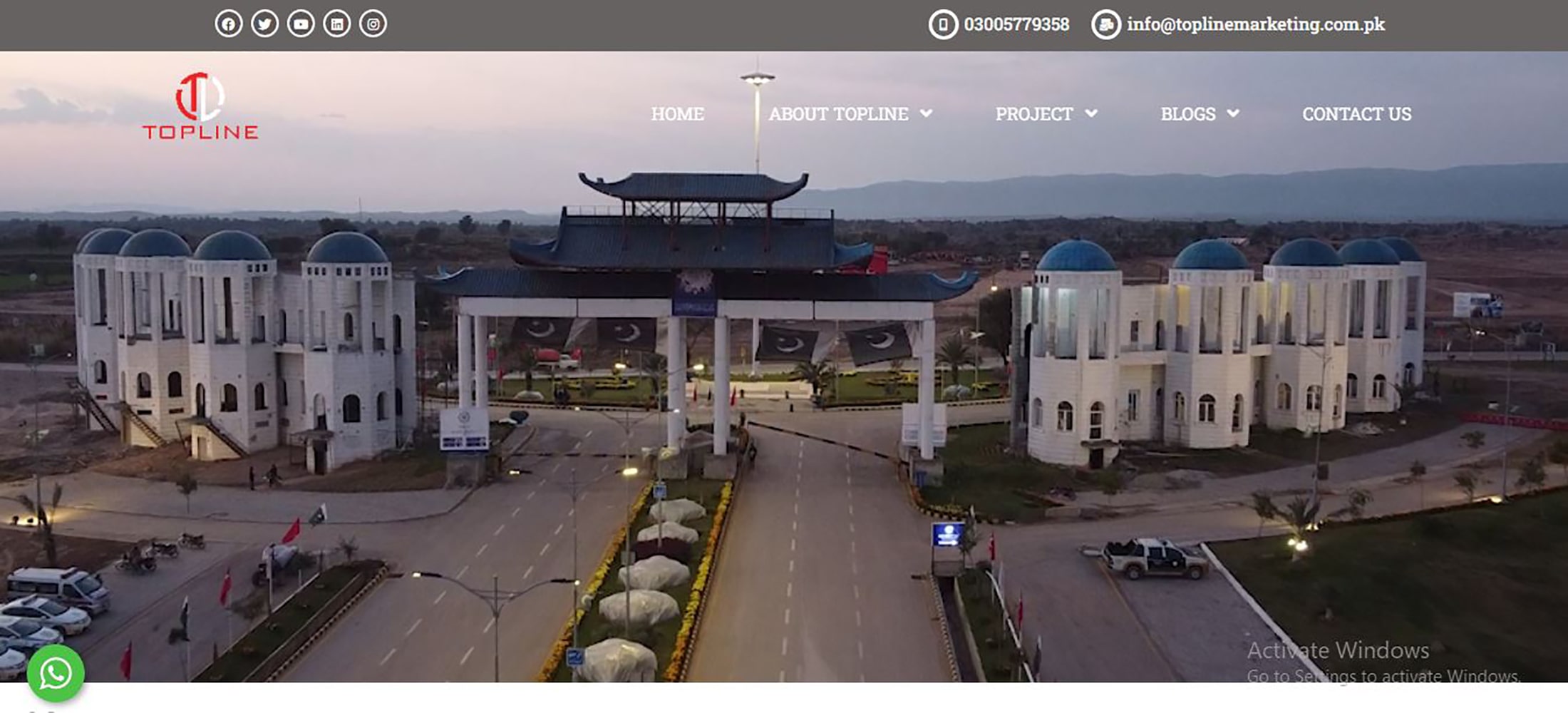Select ABOUT TOPLINE menu label
Image resolution: width=1568 pixels, height=713 pixels.
838,114
